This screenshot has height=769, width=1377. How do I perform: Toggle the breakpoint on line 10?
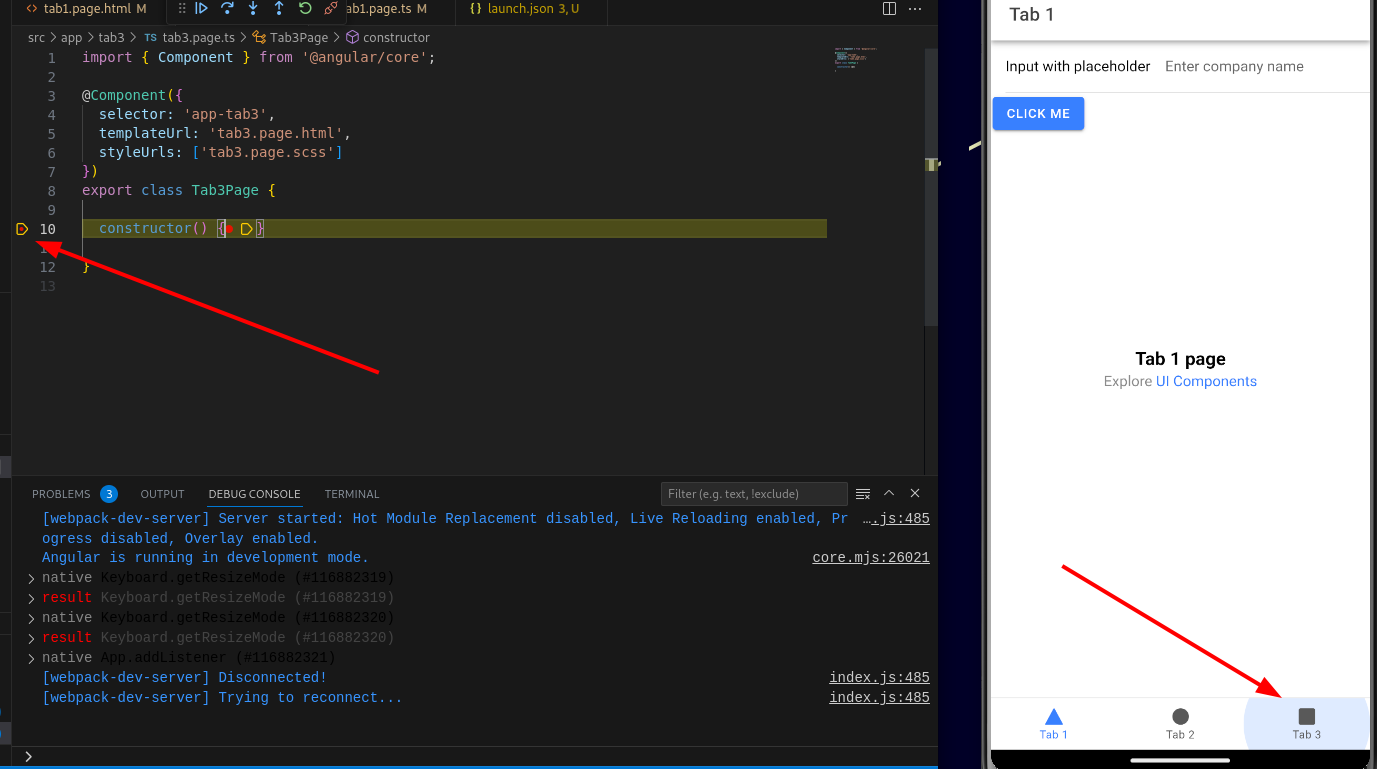click(22, 229)
